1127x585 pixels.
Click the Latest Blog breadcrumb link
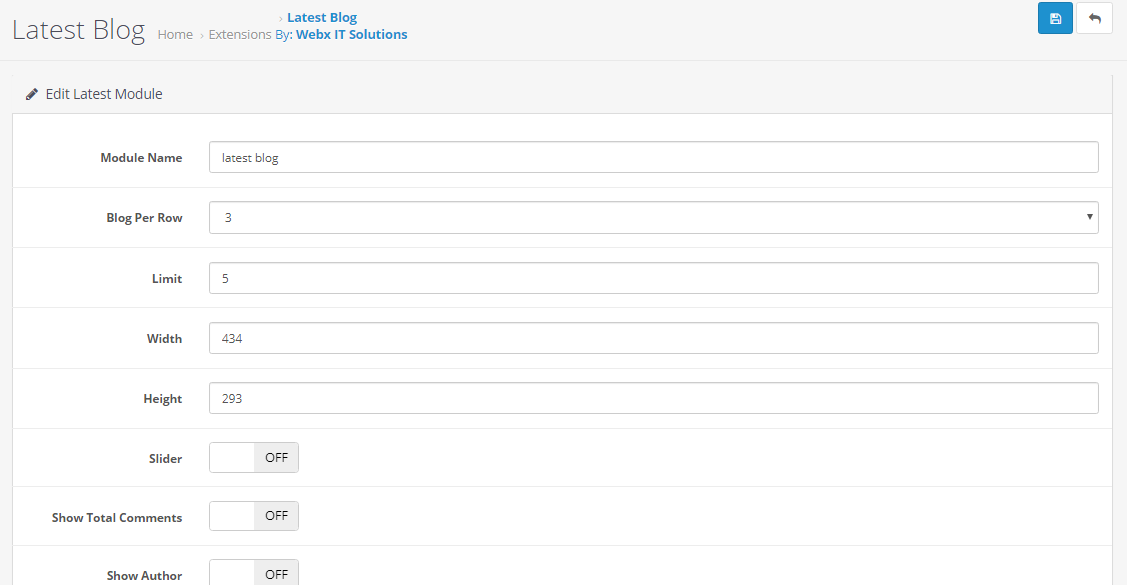(x=321, y=17)
